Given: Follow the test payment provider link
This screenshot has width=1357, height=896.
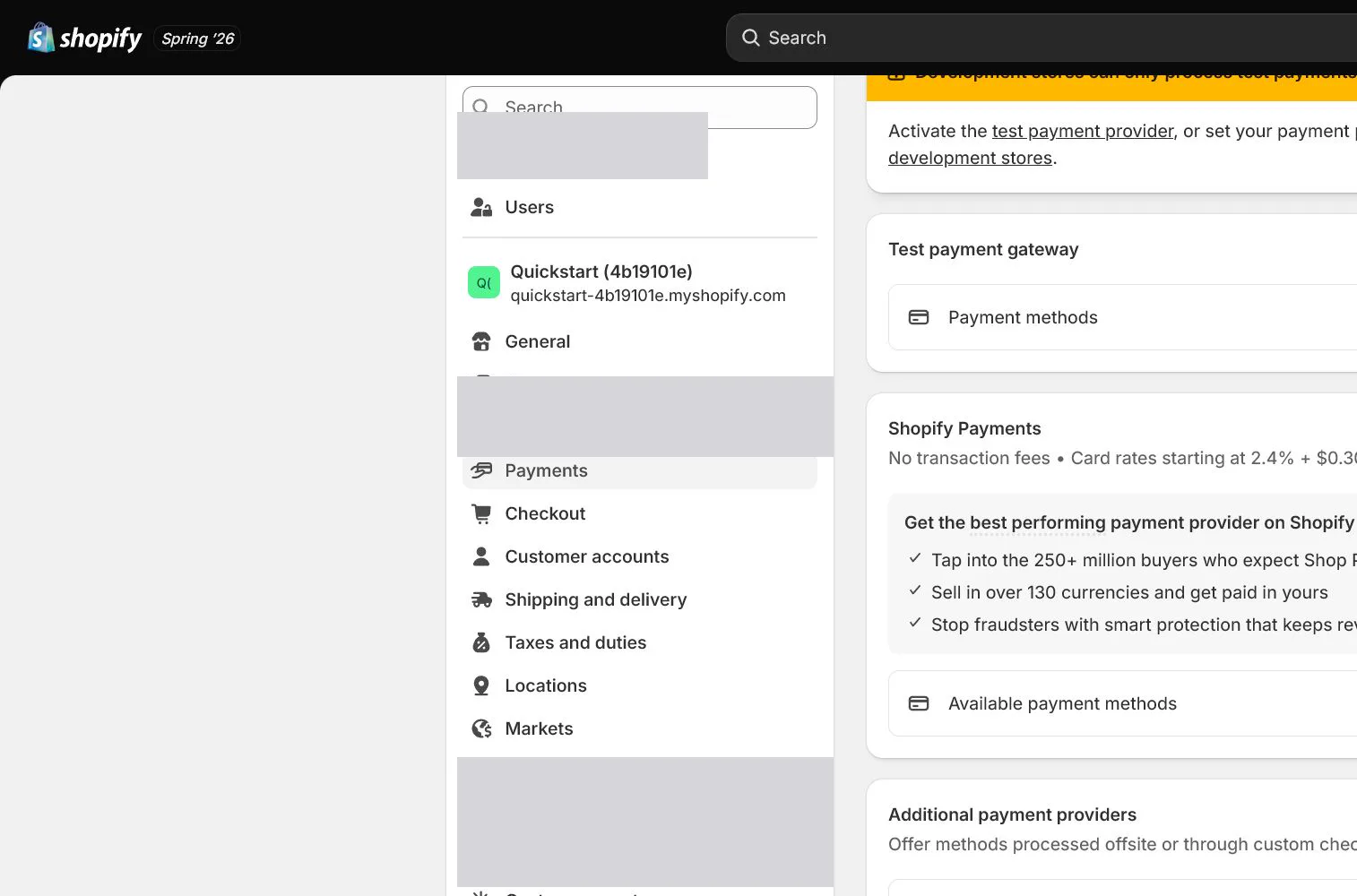Looking at the screenshot, I should click(1082, 131).
